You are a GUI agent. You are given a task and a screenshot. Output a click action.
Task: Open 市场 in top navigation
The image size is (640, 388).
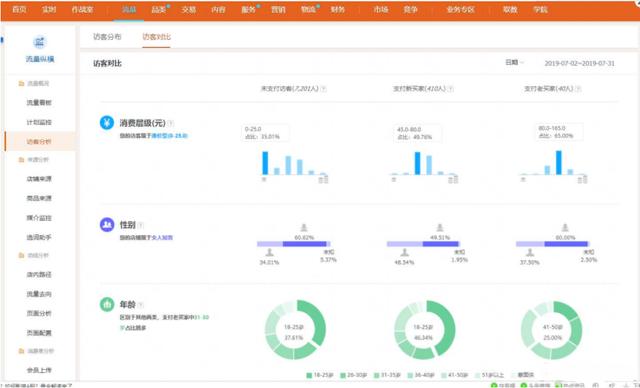coord(381,9)
